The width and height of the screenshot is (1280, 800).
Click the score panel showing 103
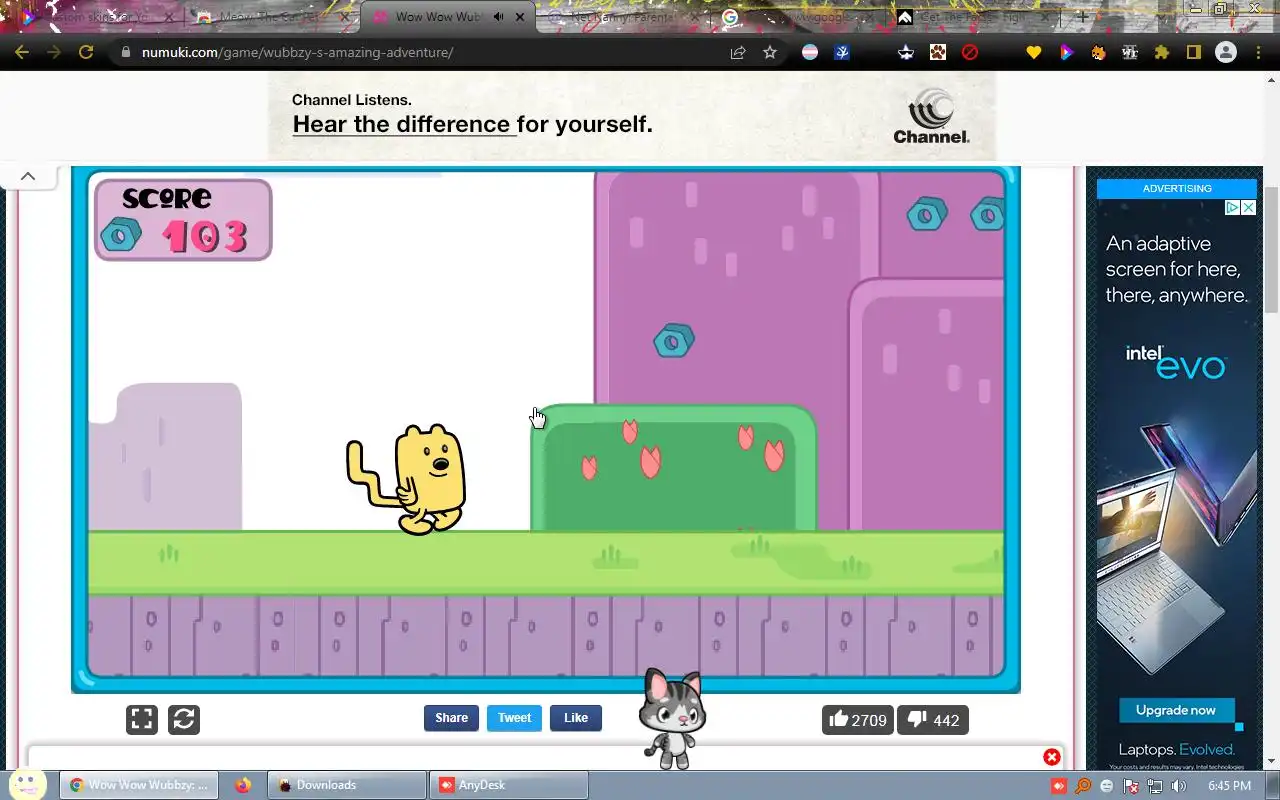[x=183, y=220]
